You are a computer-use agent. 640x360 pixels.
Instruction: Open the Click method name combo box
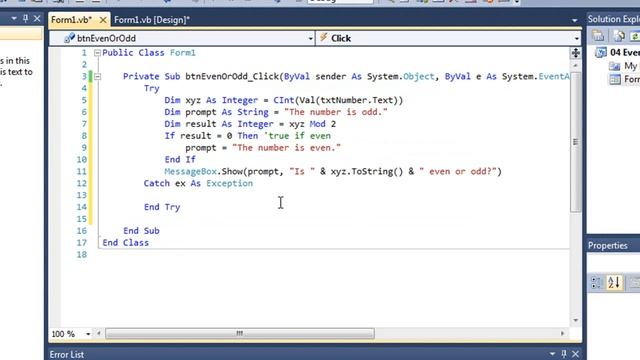(x=448, y=38)
